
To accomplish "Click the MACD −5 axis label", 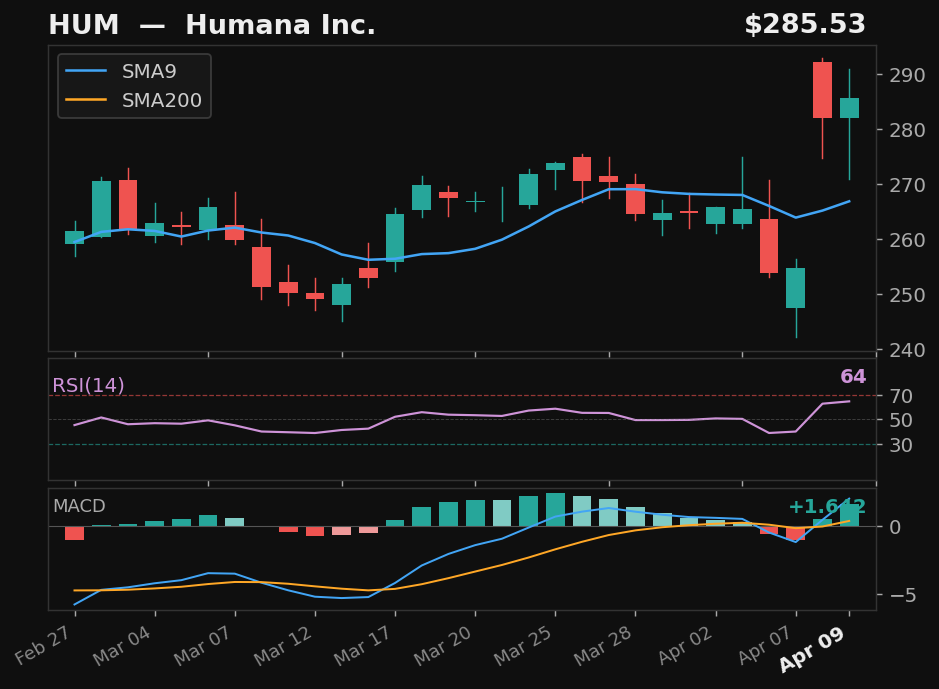I will click(902, 594).
